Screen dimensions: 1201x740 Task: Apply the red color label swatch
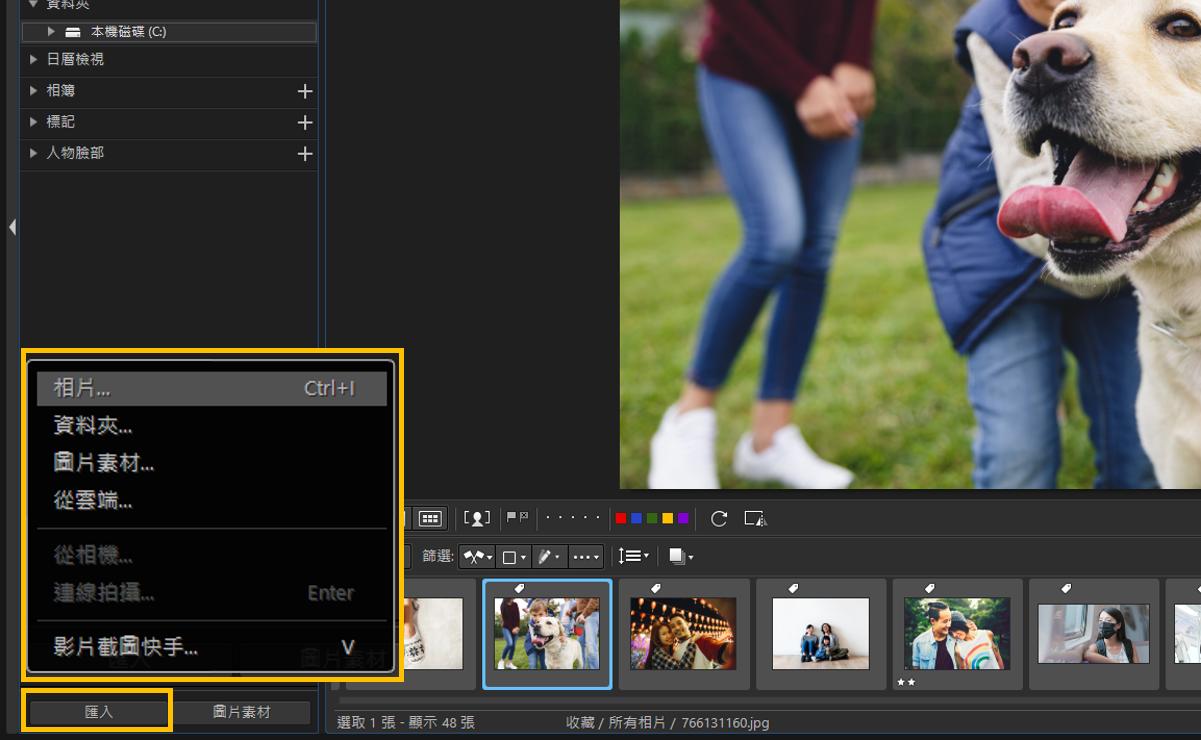coord(621,518)
